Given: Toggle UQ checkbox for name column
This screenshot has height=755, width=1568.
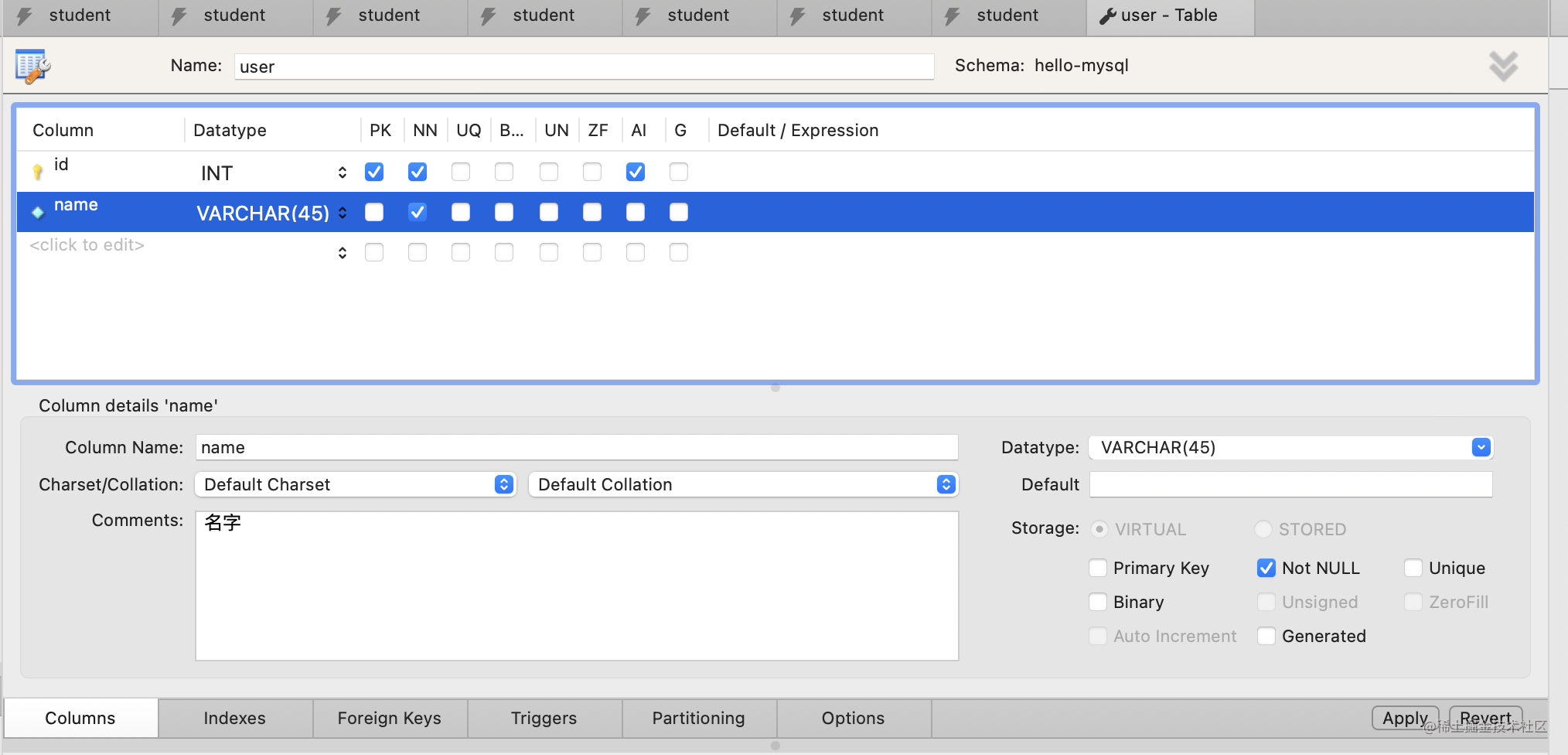Looking at the screenshot, I should pyautogui.click(x=461, y=212).
